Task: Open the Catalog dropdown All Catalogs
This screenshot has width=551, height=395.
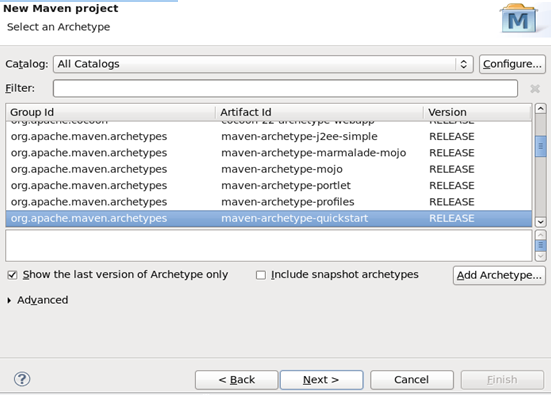Action: click(263, 64)
